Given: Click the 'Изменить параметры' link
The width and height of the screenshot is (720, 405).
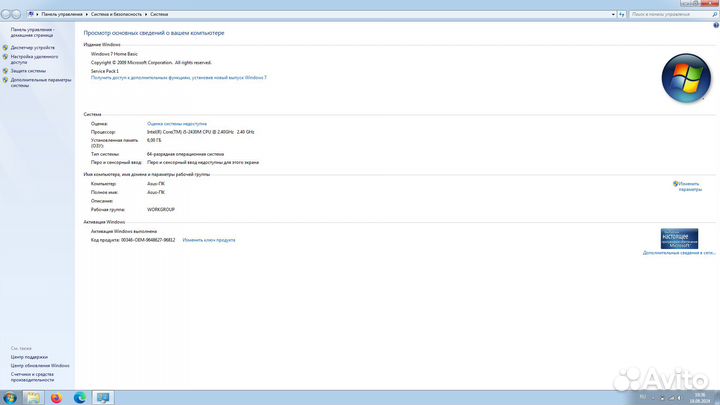Looking at the screenshot, I should (x=690, y=186).
